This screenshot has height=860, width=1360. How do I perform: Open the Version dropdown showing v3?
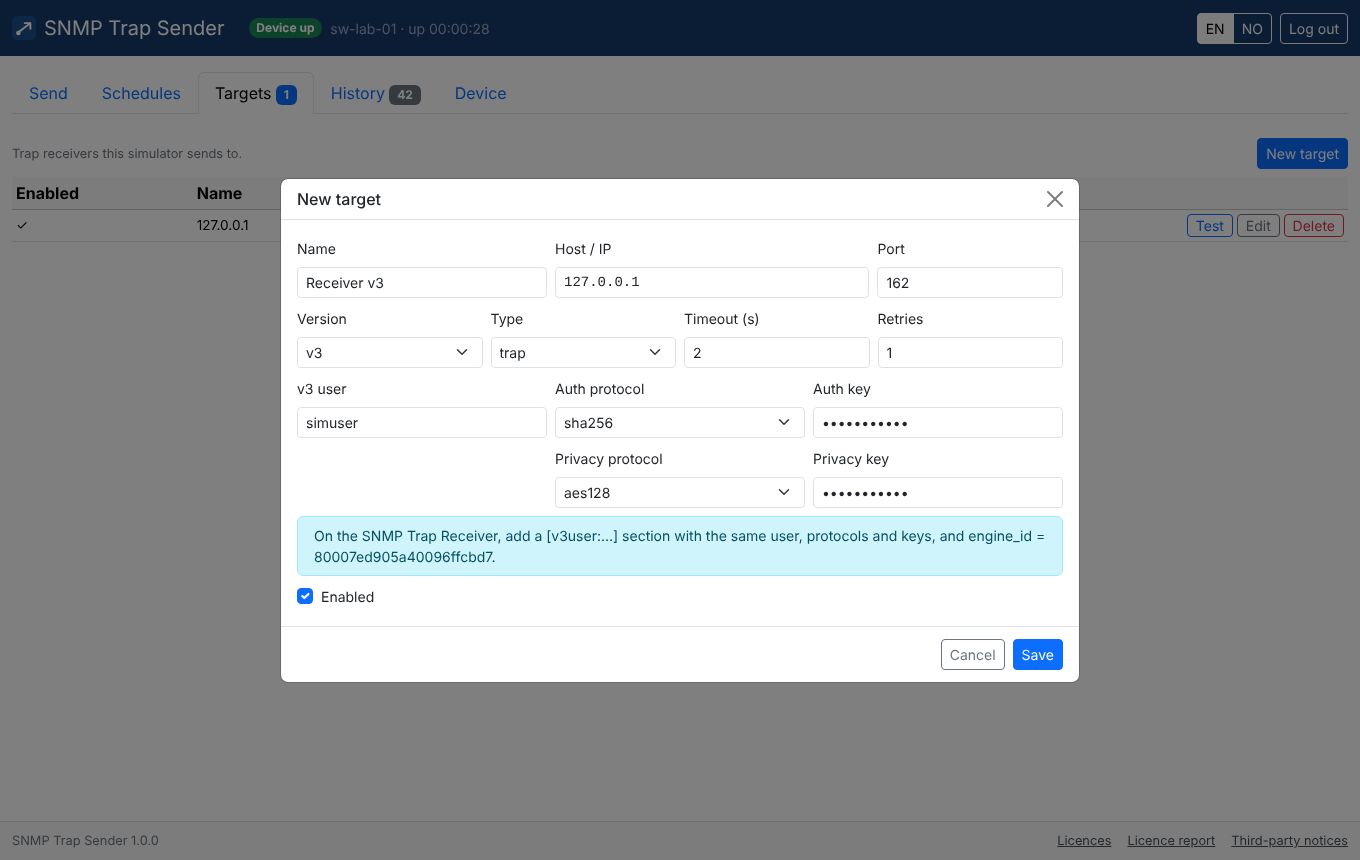[x=389, y=352]
